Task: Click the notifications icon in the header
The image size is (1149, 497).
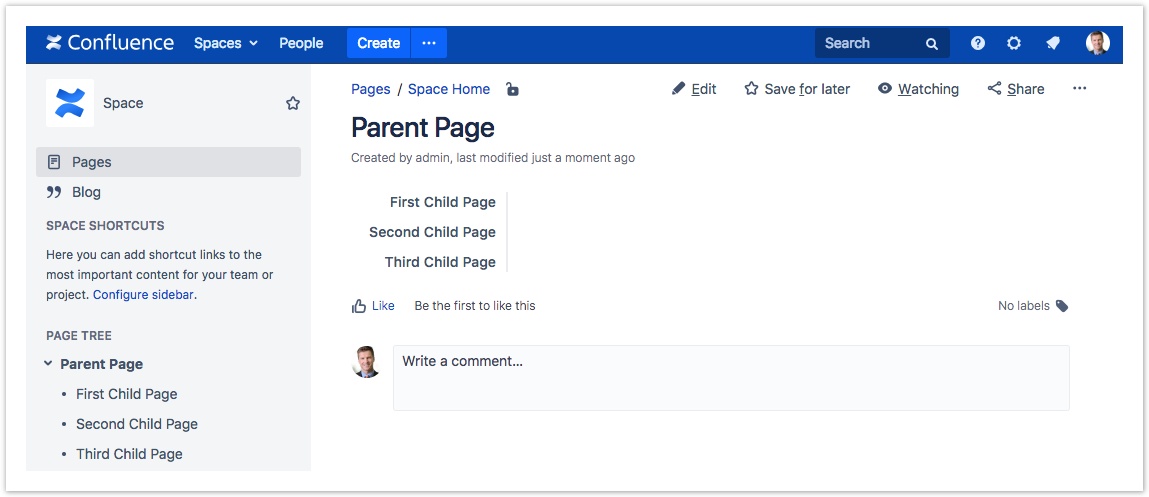Action: click(x=1052, y=43)
